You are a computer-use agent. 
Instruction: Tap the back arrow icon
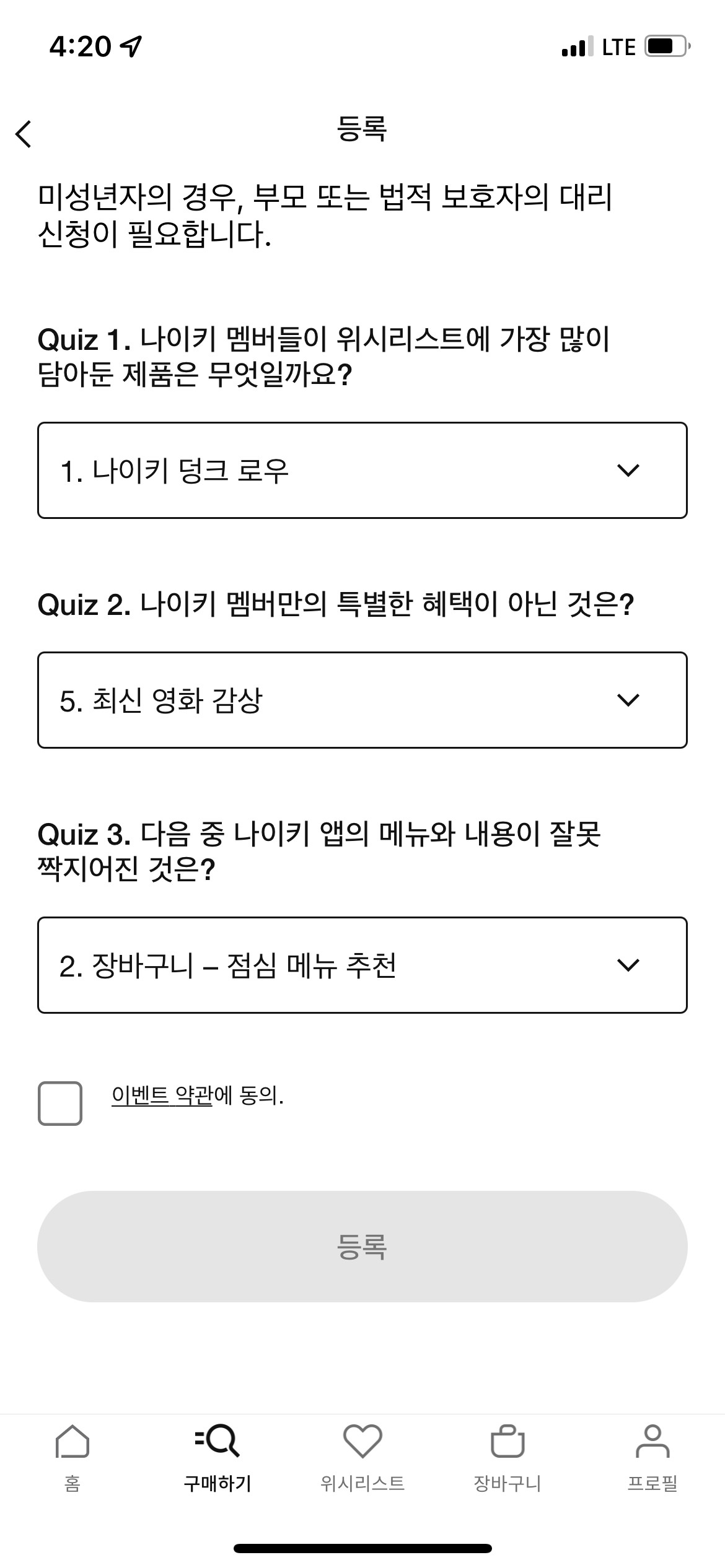[24, 134]
